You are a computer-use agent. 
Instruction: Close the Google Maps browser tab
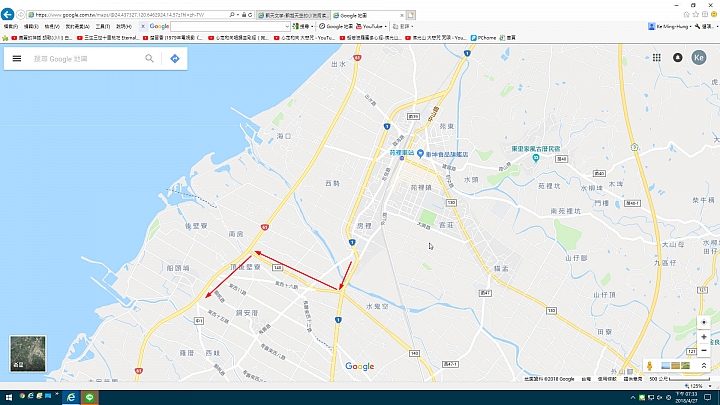coord(402,15)
